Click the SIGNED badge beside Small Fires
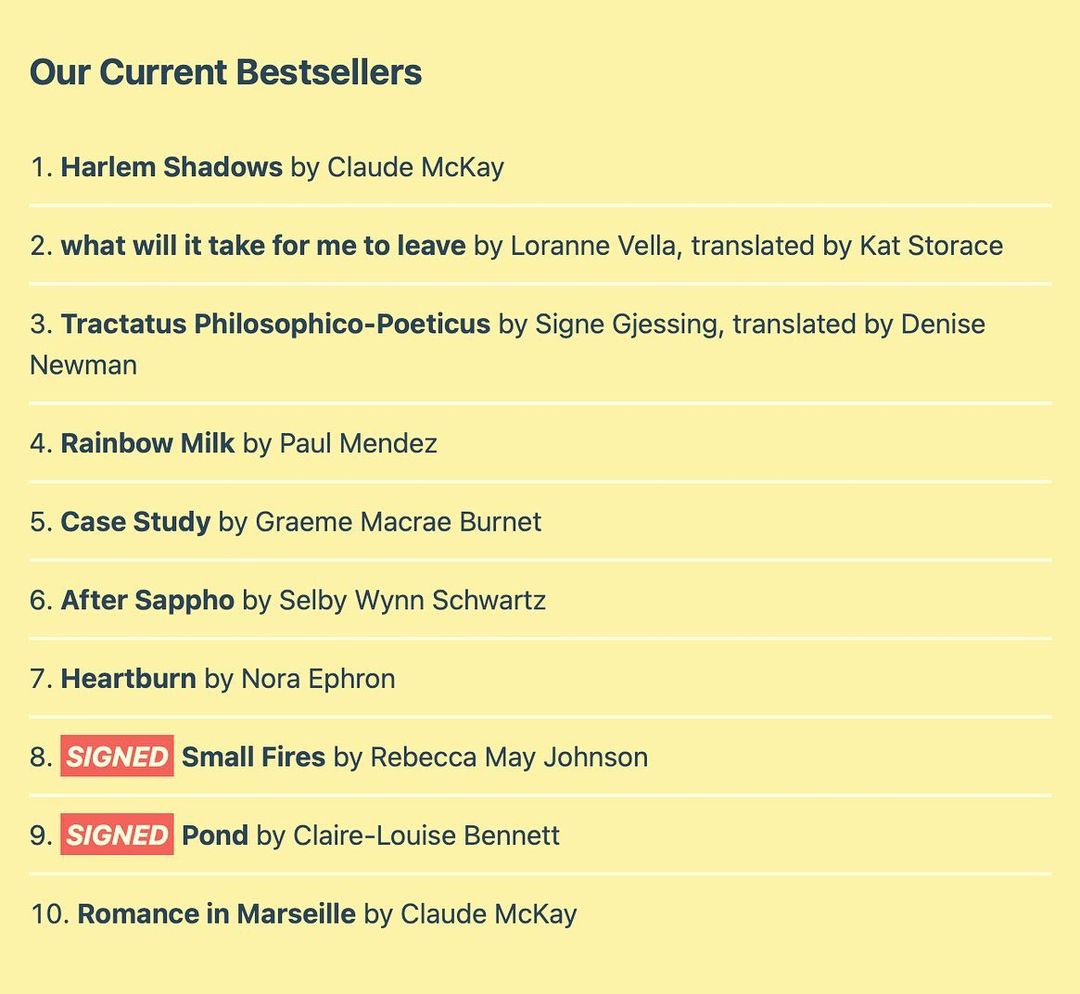This screenshot has width=1080, height=994. 117,757
